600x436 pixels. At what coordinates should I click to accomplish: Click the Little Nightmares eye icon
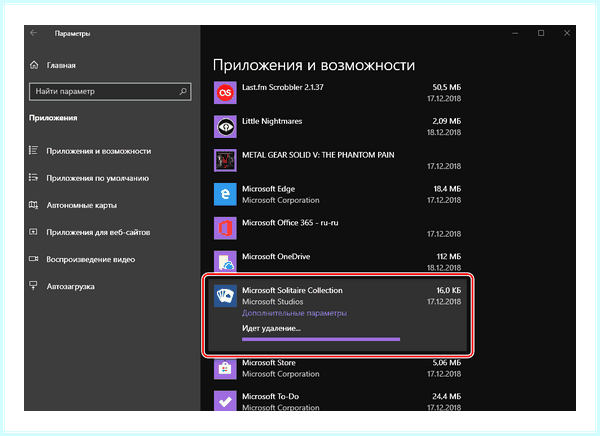(225, 127)
